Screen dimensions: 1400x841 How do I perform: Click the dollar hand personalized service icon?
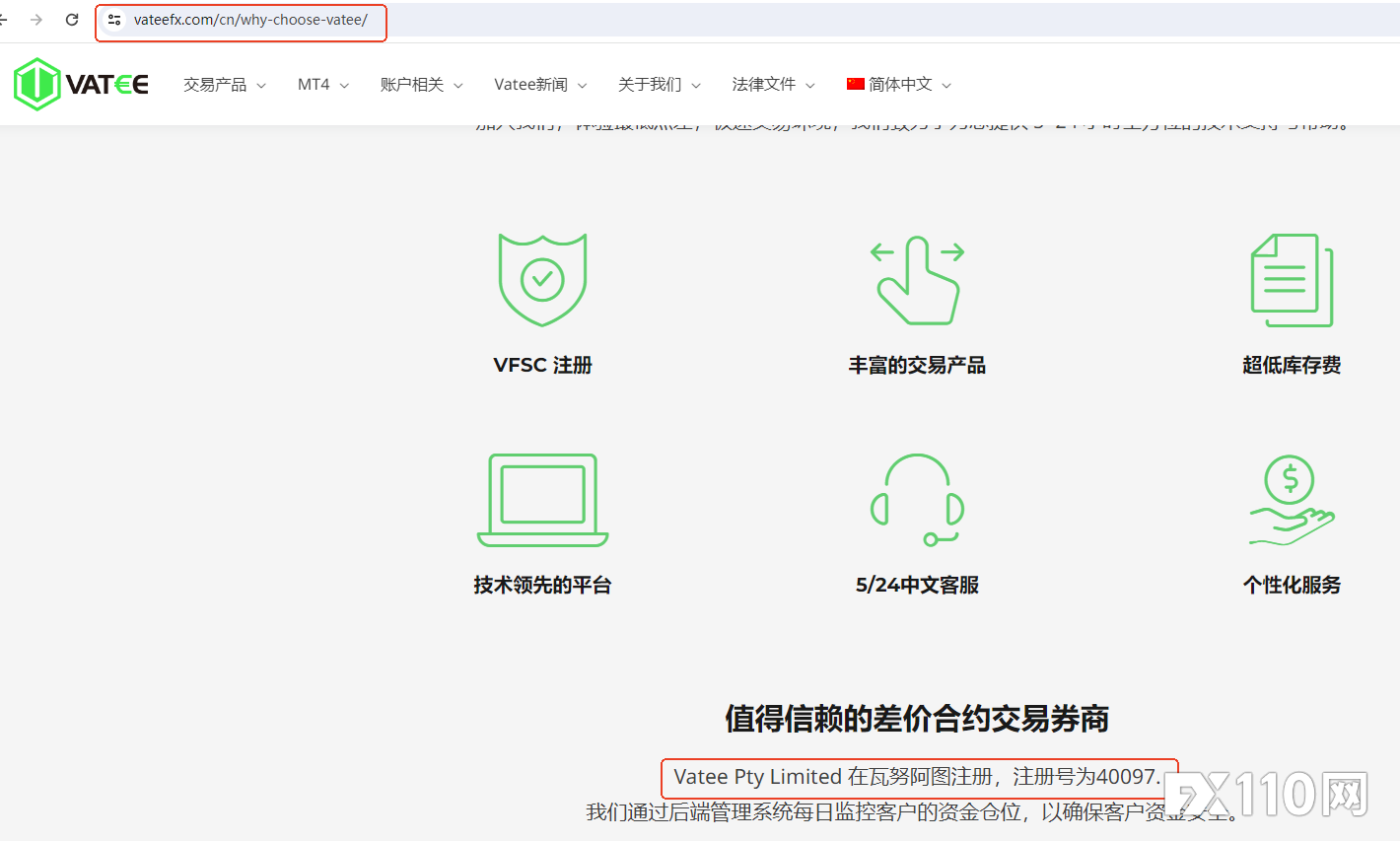point(1292,500)
